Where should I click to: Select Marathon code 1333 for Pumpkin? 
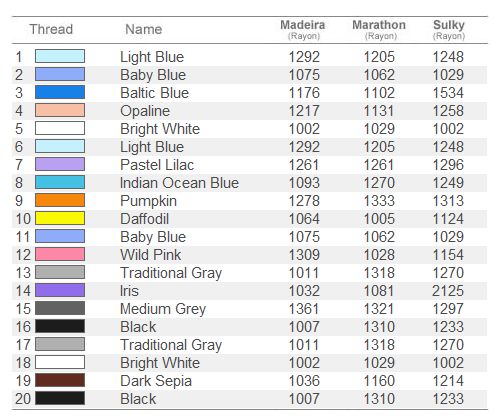(379, 201)
